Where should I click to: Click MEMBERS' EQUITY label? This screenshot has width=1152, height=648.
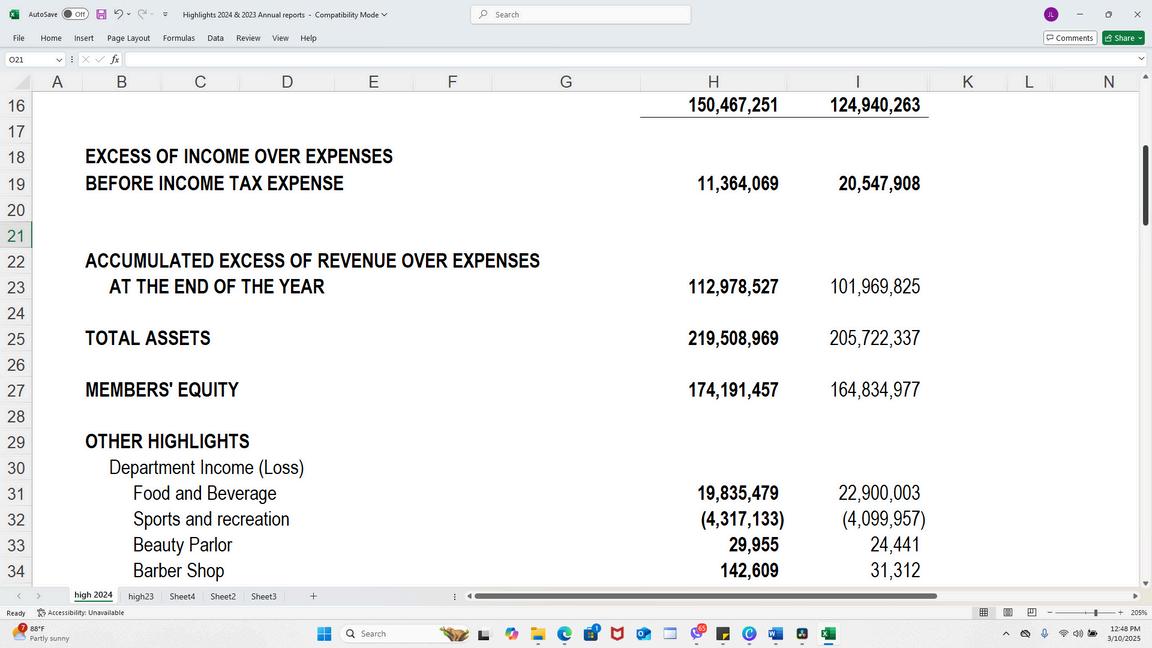[162, 389]
